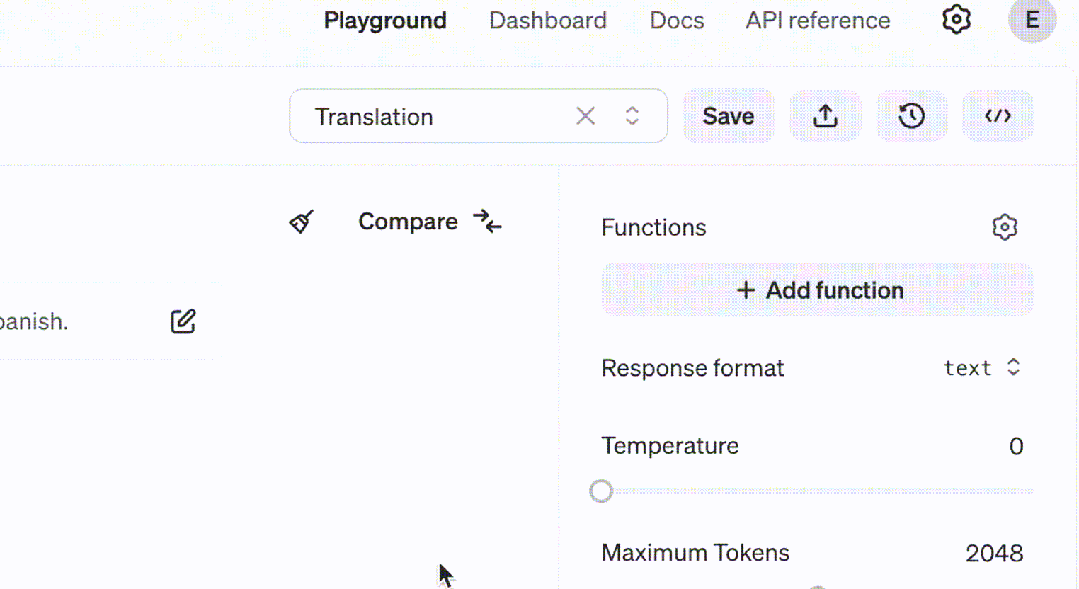Open the Response format text dropdown
The width and height of the screenshot is (1079, 589).
click(x=982, y=368)
